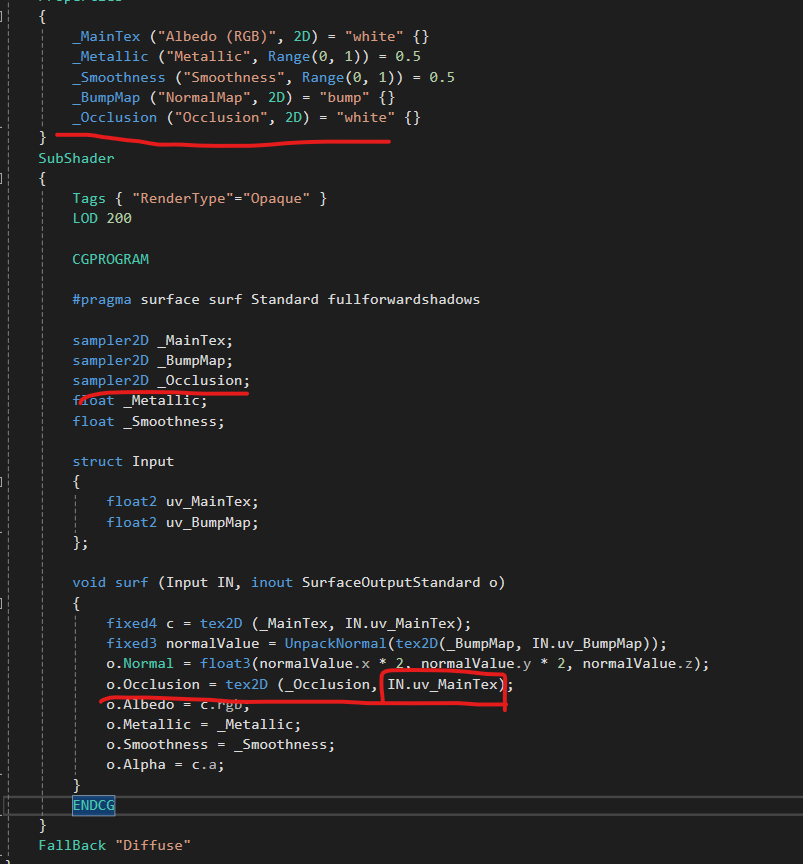The height and width of the screenshot is (864, 803).
Task: Click the _BumpMap ("NormalMap", 2D) property line
Action: (x=234, y=98)
